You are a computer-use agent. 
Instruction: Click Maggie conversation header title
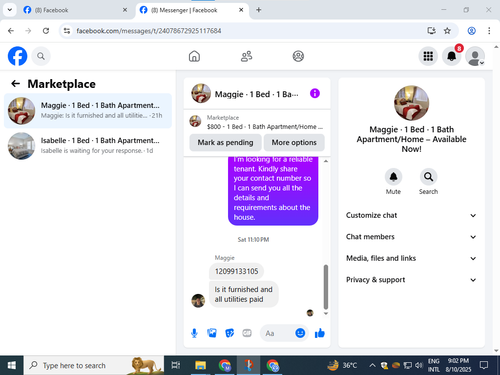pos(256,94)
